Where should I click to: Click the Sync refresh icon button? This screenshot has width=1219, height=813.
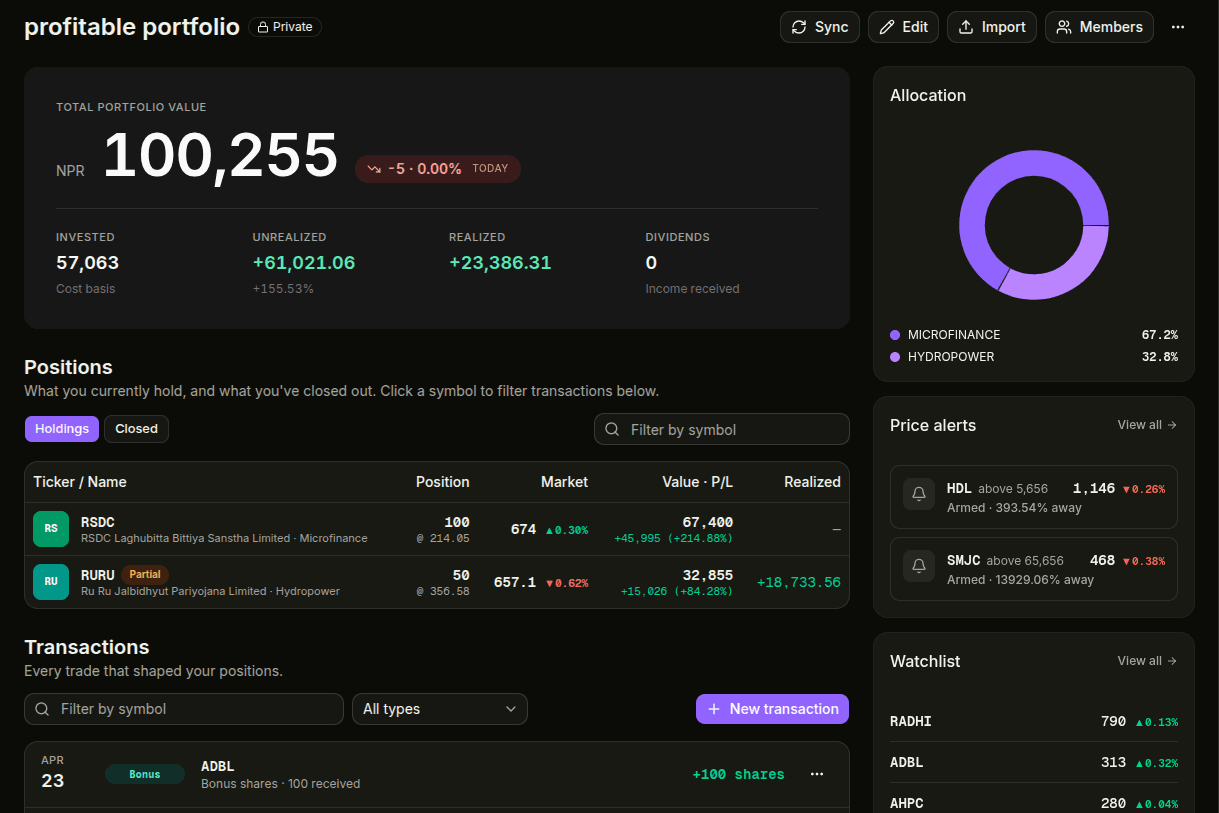tap(799, 27)
